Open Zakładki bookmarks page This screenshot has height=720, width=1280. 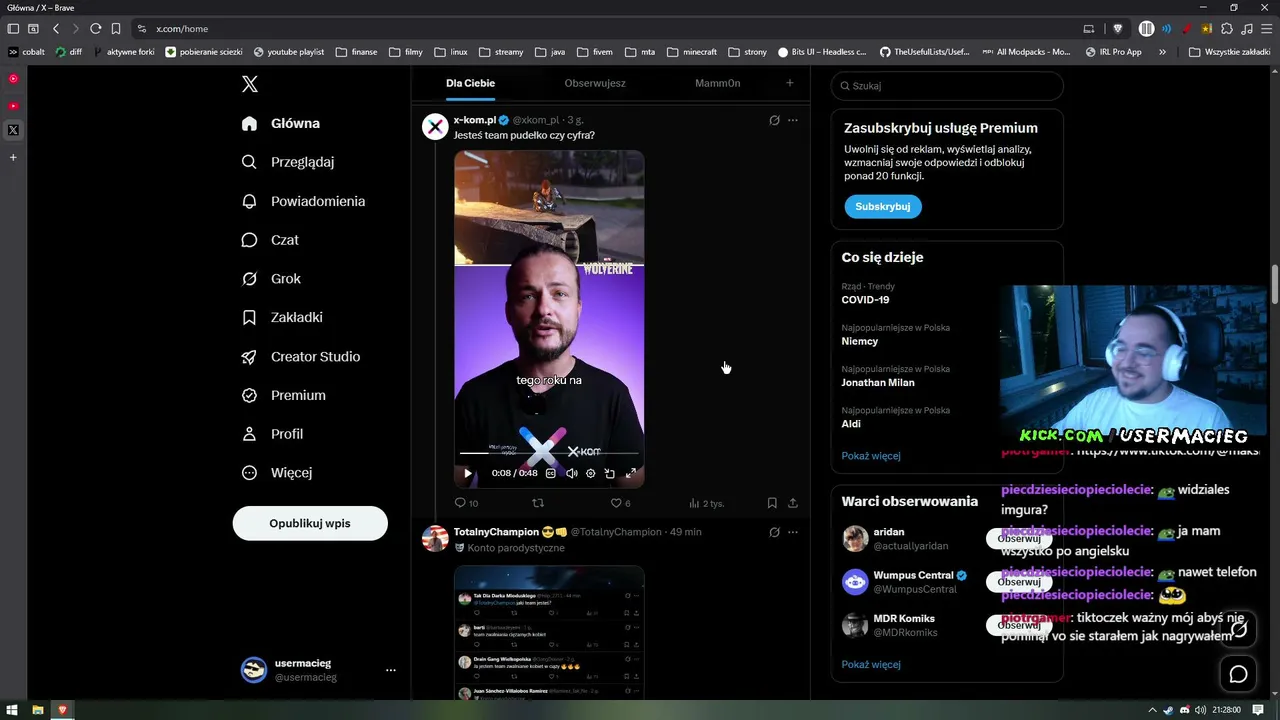283,317
